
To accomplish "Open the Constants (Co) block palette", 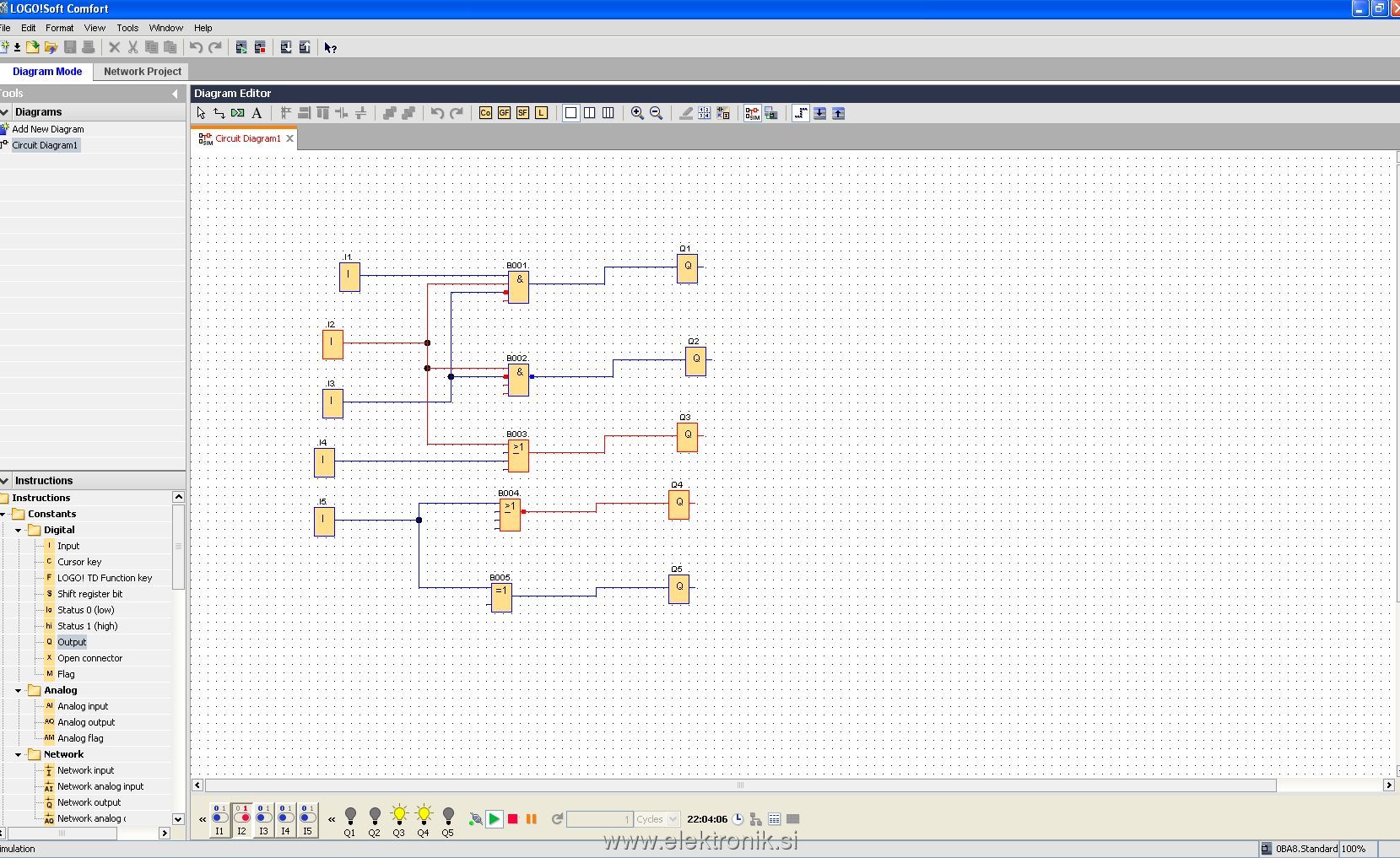I will (485, 113).
